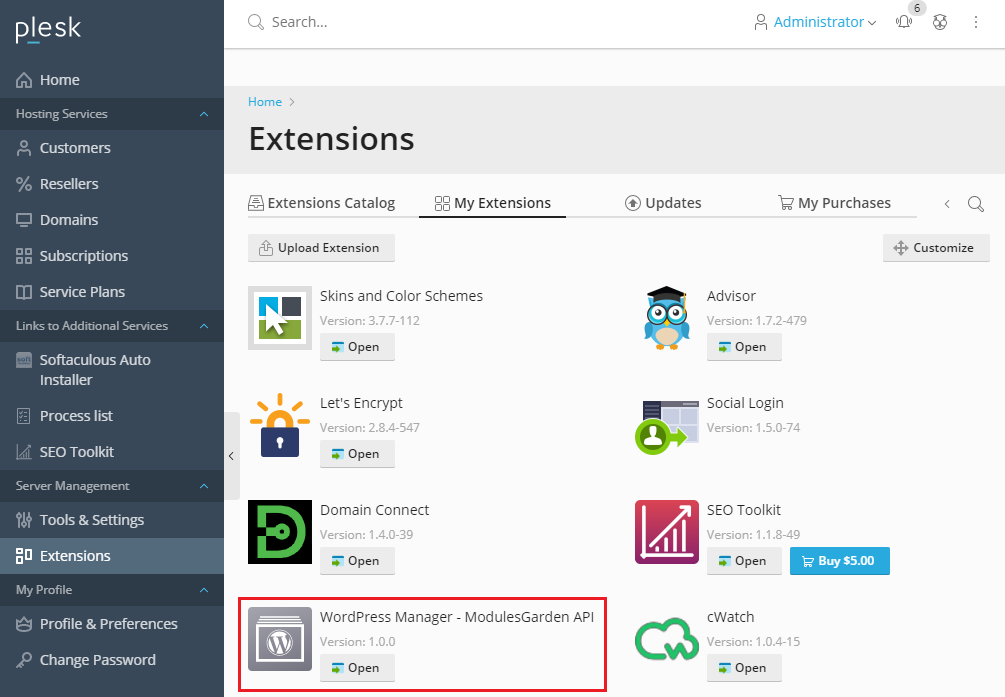The width and height of the screenshot is (1005, 697).
Task: Collapse the My Profile section
Action: click(204, 590)
